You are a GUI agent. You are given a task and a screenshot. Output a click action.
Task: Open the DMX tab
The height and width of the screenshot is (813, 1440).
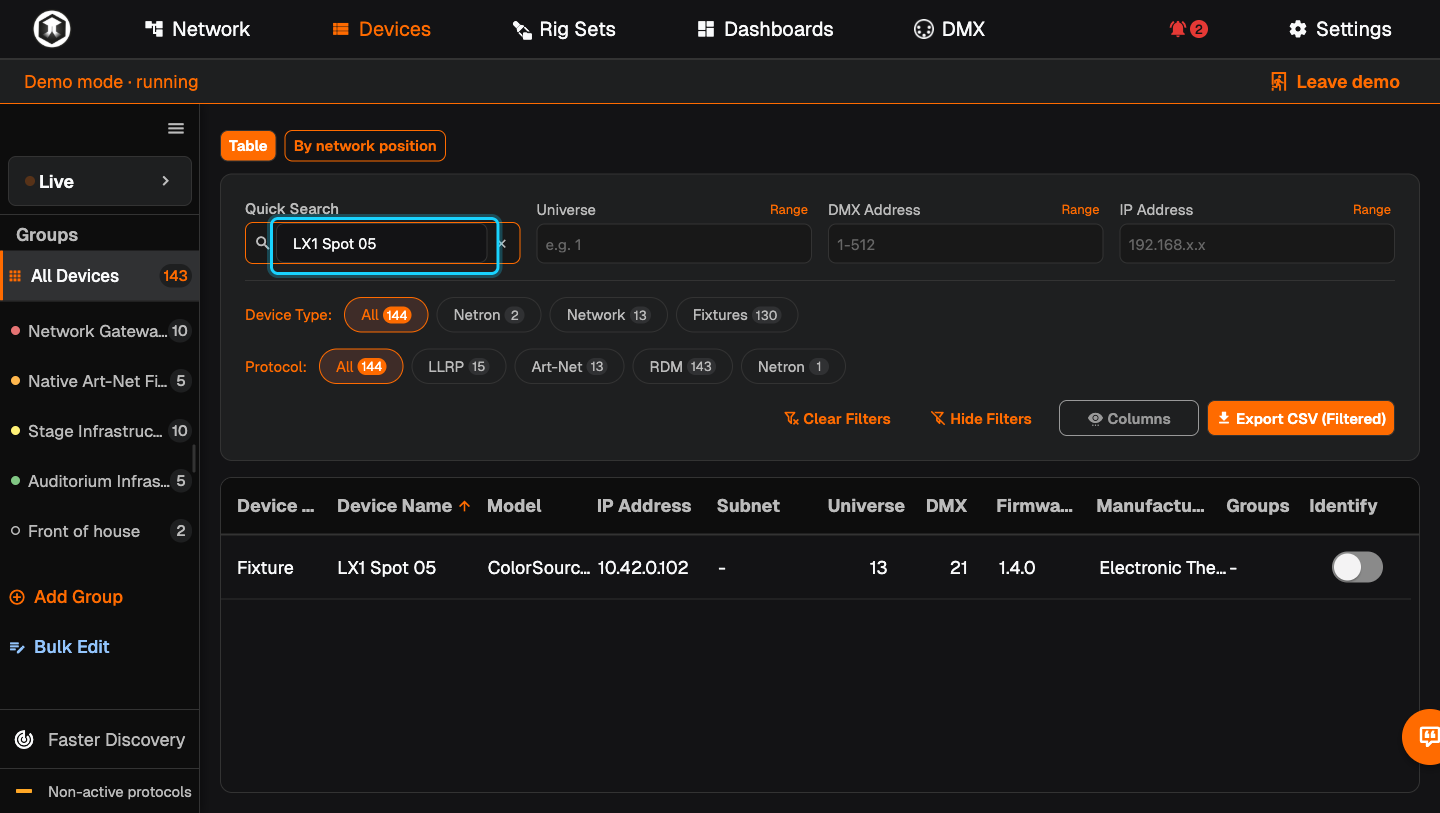click(950, 29)
